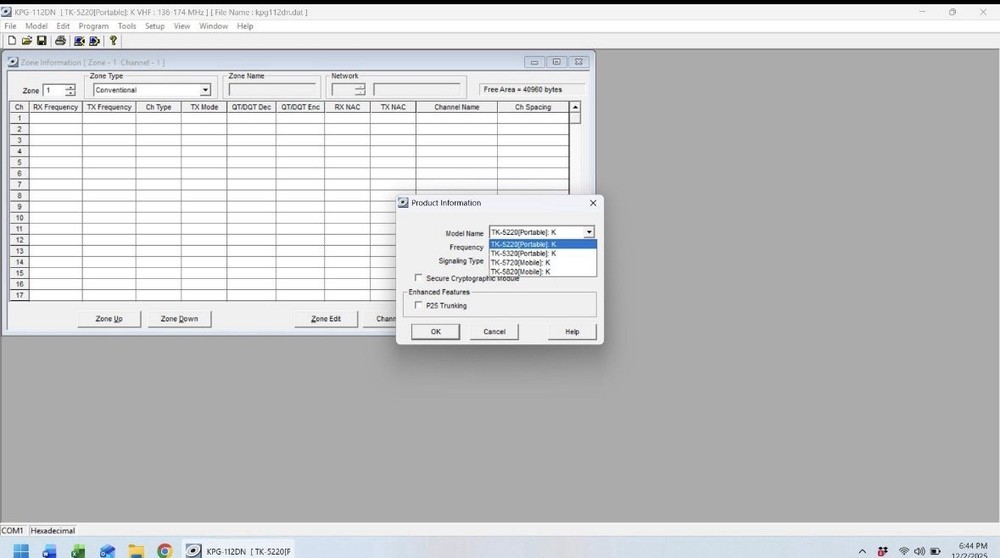Click the write data to radio icon

click(94, 41)
